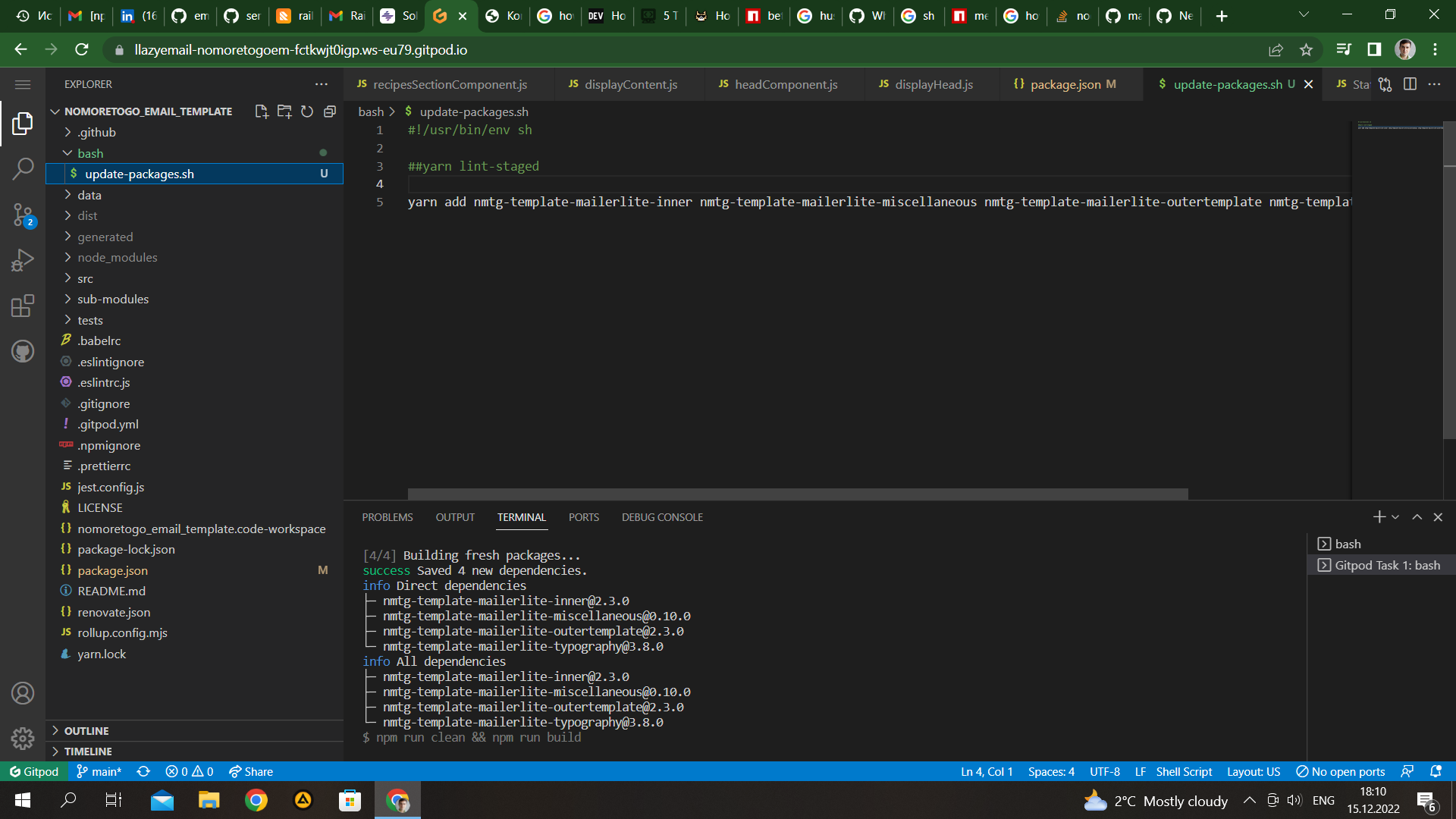Open the package.json editor tab
The height and width of the screenshot is (819, 1456).
click(1065, 84)
